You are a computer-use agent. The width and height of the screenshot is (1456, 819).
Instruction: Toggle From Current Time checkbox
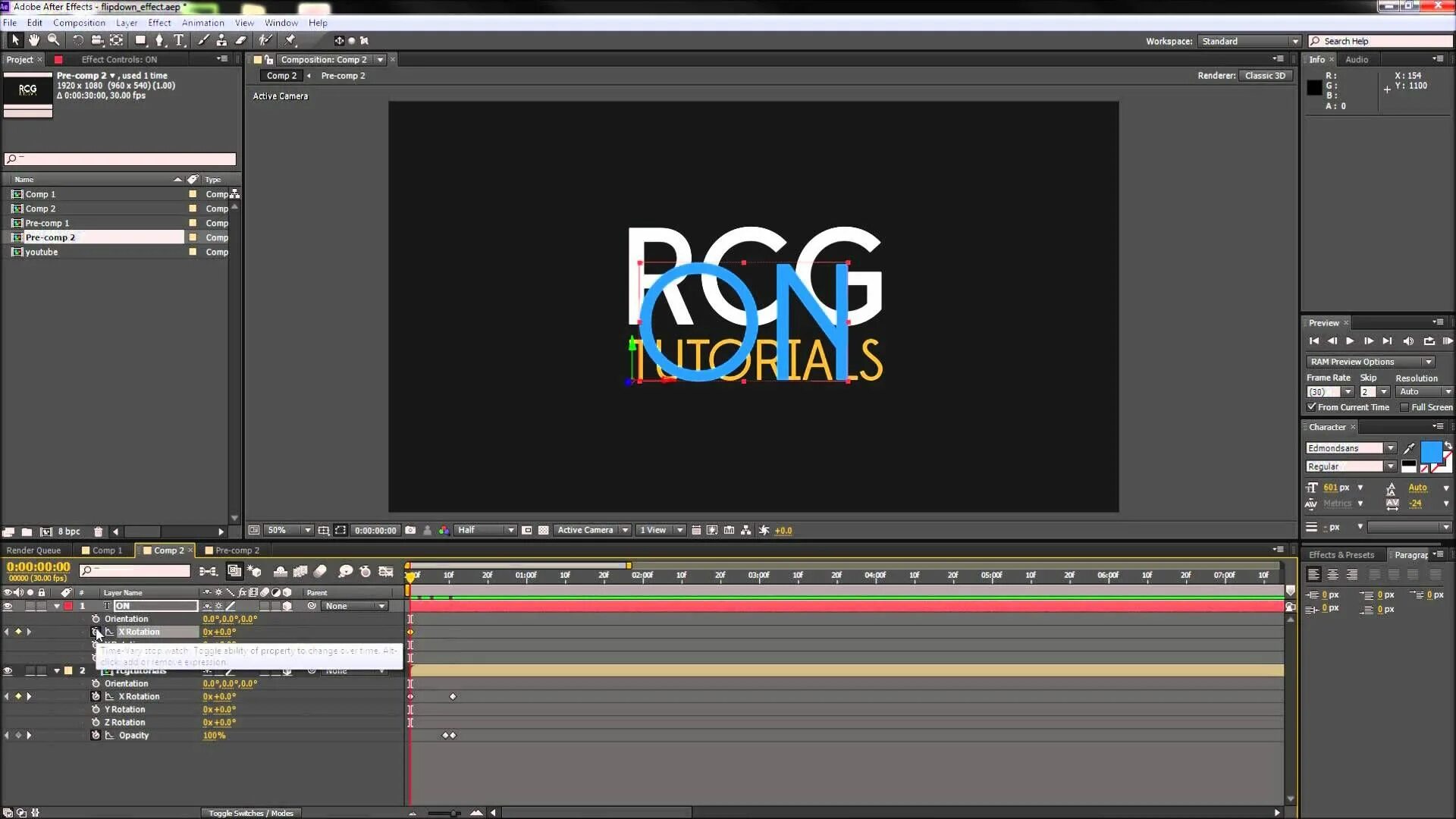pyautogui.click(x=1312, y=407)
